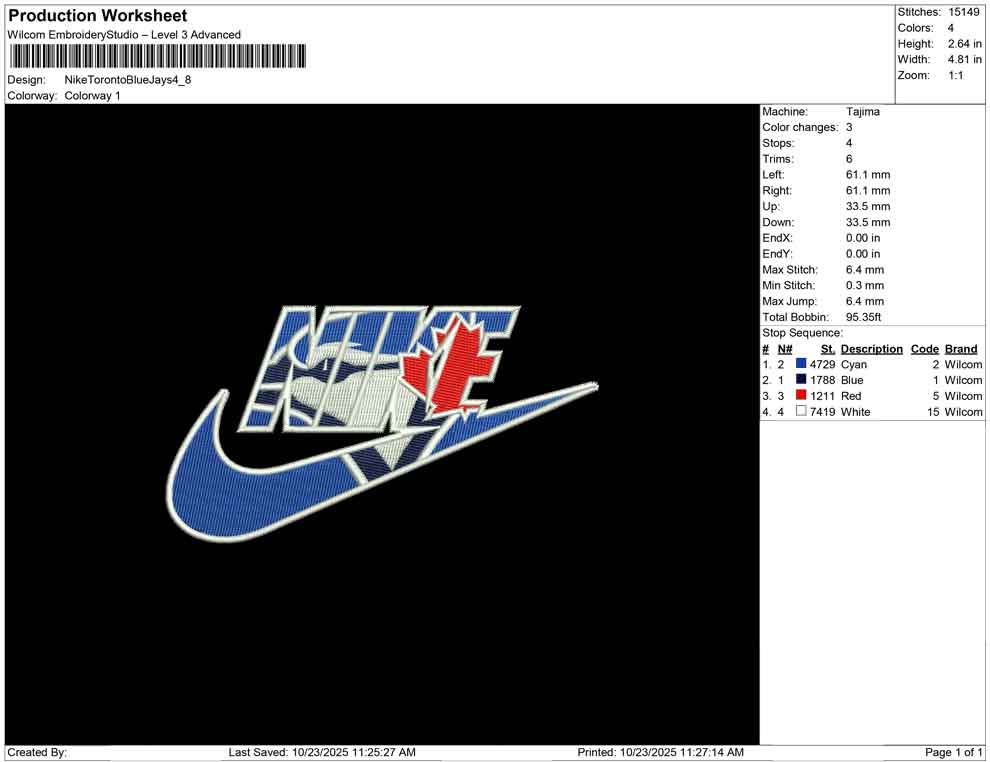Click the 'N#' column header

click(785, 349)
